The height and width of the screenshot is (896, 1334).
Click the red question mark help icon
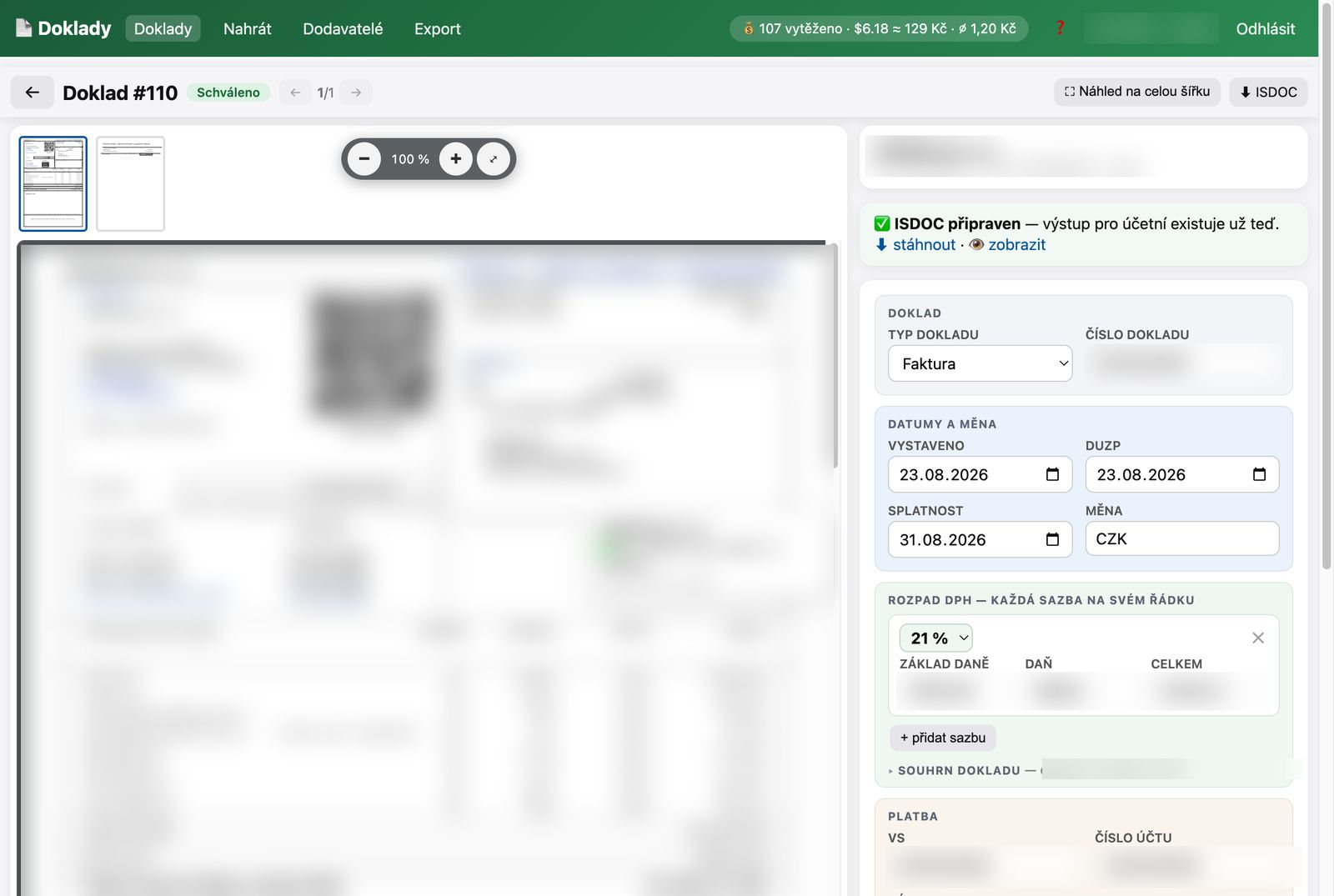[1060, 28]
